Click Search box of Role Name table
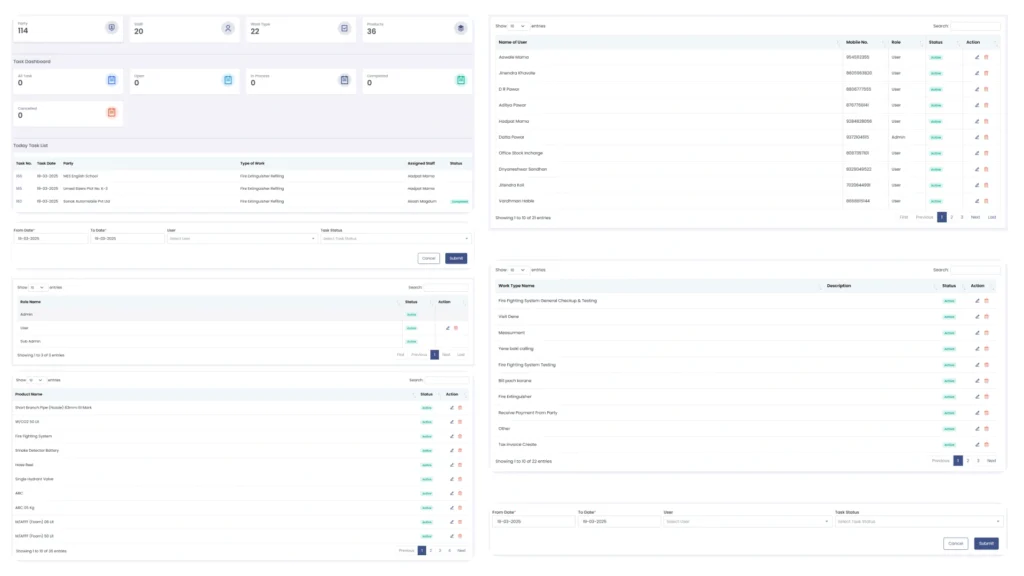Image resolution: width=1024 pixels, height=576 pixels. pyautogui.click(x=446, y=287)
